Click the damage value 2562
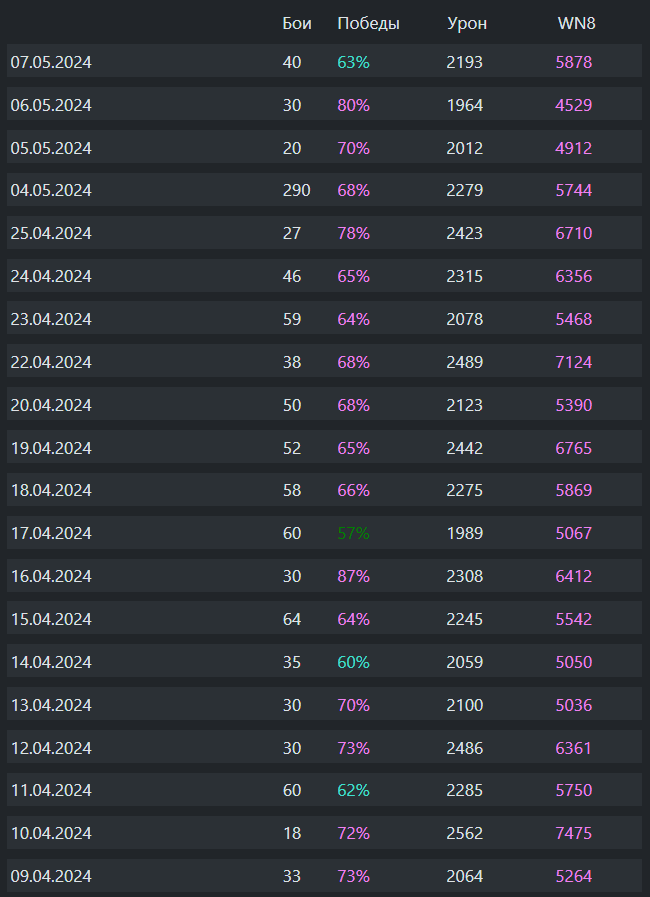650x897 pixels. [464, 833]
